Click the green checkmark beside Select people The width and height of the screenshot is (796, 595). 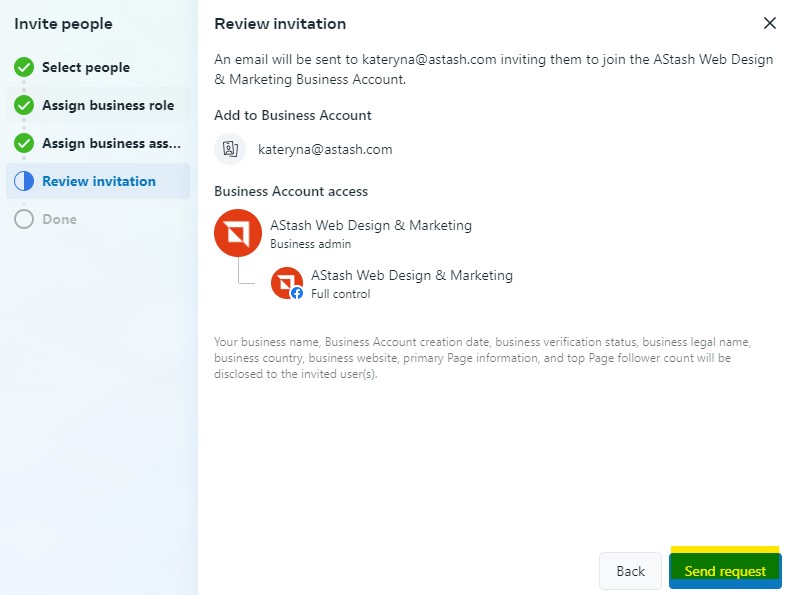coord(24,67)
